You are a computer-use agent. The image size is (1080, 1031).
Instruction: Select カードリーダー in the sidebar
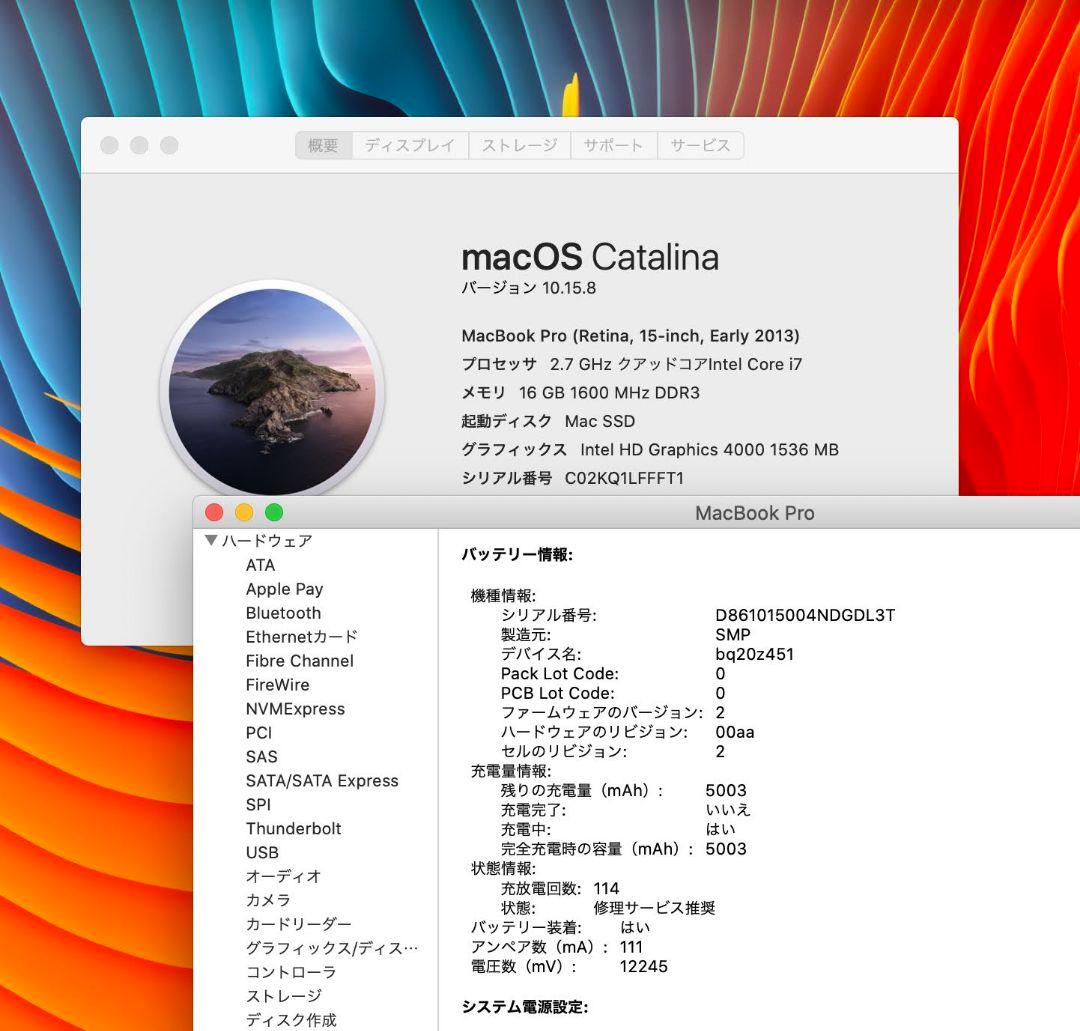[x=299, y=924]
